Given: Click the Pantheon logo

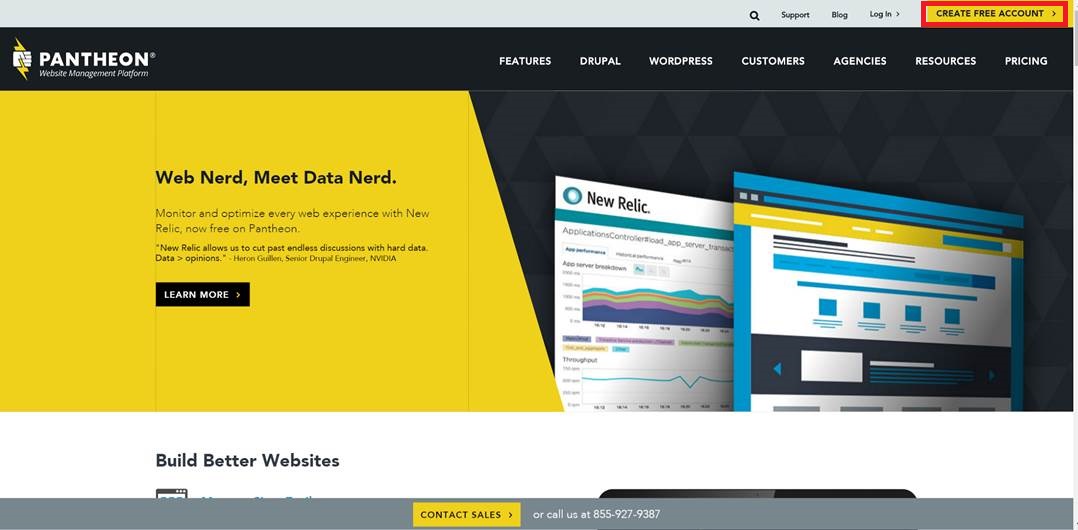Looking at the screenshot, I should tap(83, 59).
